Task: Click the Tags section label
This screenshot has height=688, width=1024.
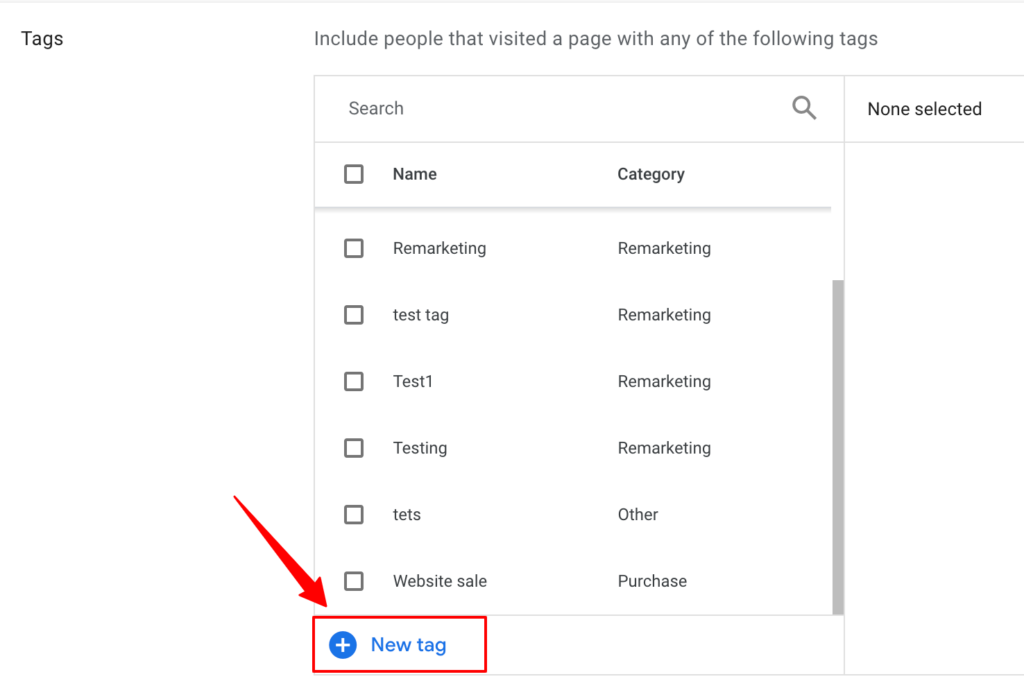Action: [41, 38]
